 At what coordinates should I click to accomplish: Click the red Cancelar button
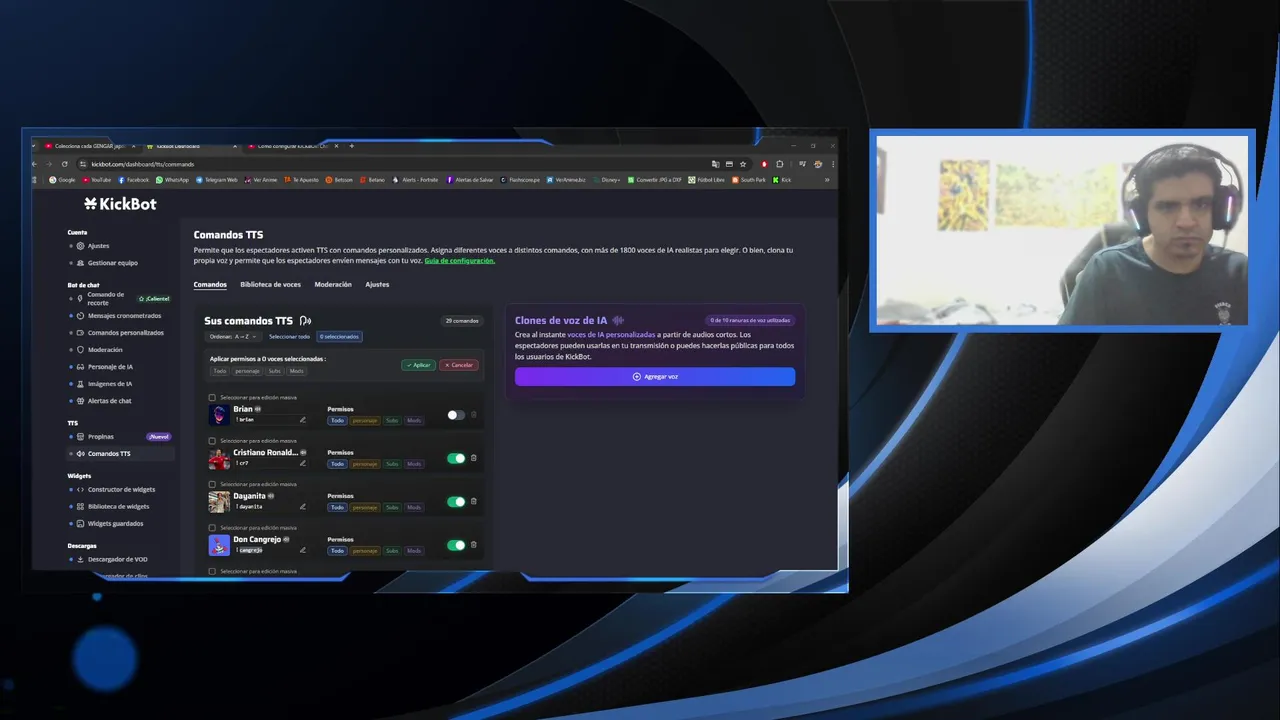point(459,365)
